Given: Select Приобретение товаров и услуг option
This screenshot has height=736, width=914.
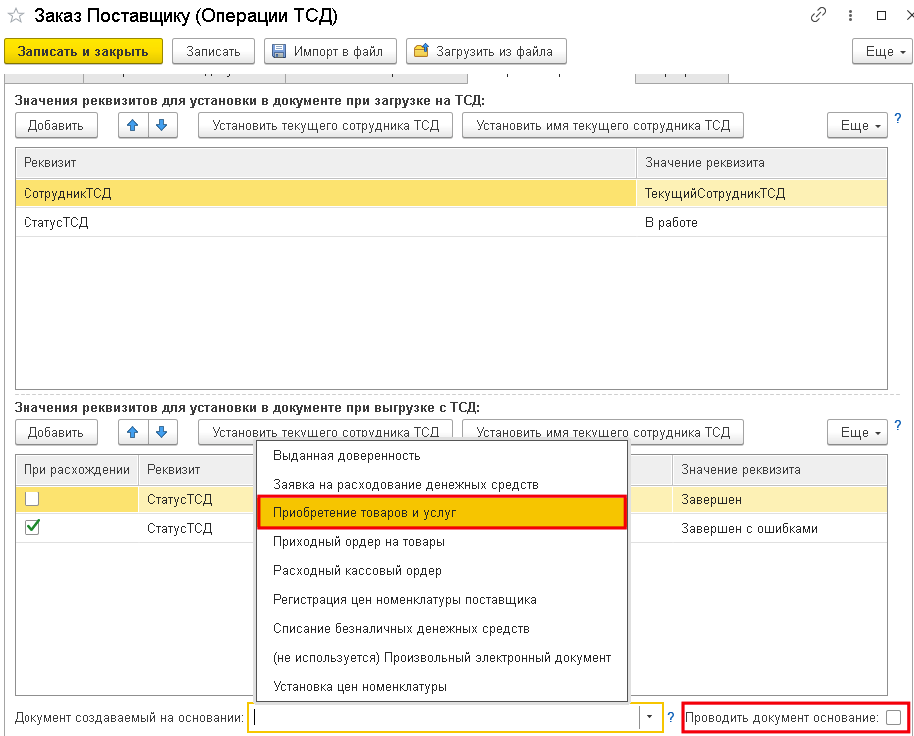Looking at the screenshot, I should (x=442, y=513).
